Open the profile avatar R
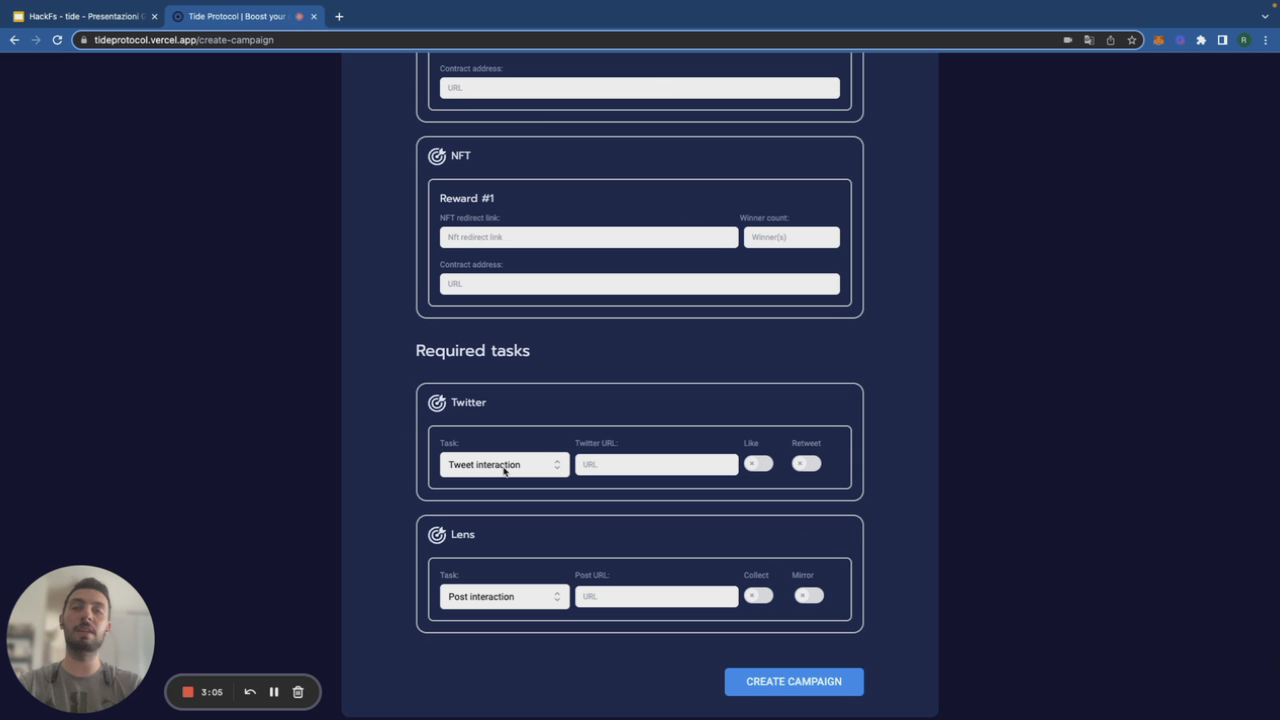1280x720 pixels. (x=1244, y=40)
